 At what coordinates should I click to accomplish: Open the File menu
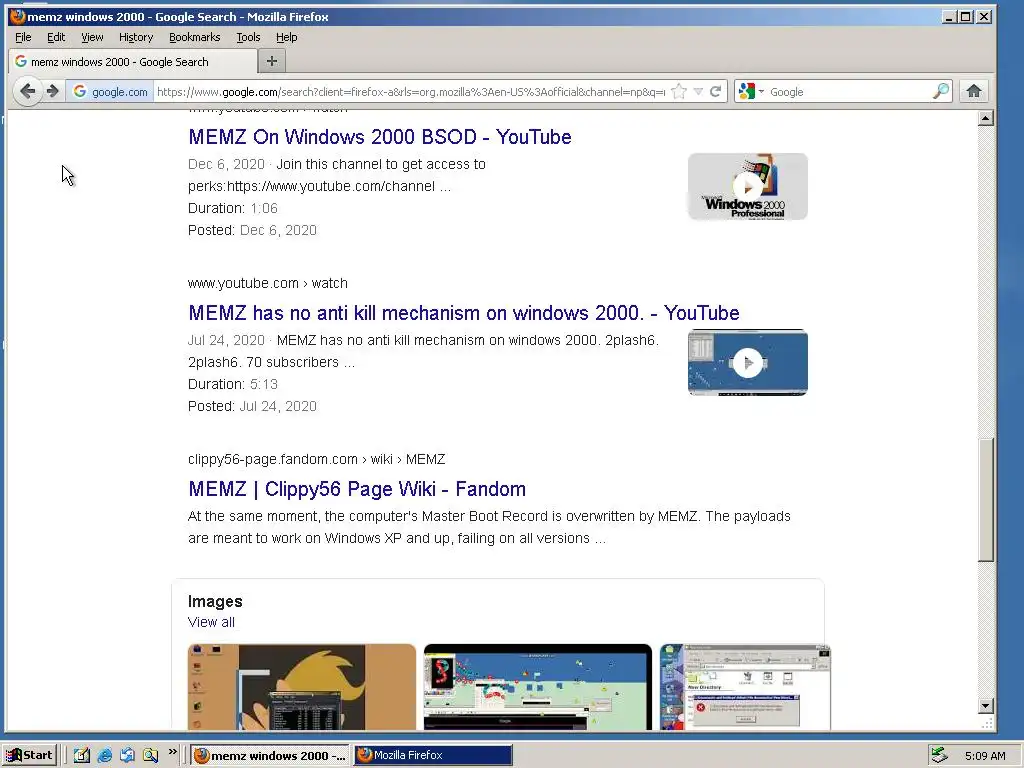point(23,37)
